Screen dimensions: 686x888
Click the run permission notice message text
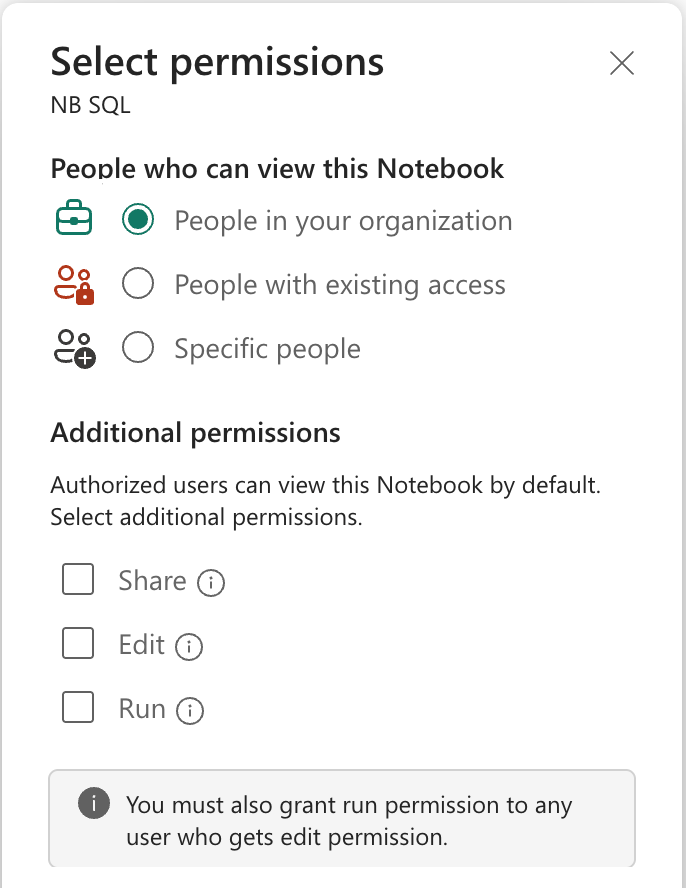click(x=348, y=820)
